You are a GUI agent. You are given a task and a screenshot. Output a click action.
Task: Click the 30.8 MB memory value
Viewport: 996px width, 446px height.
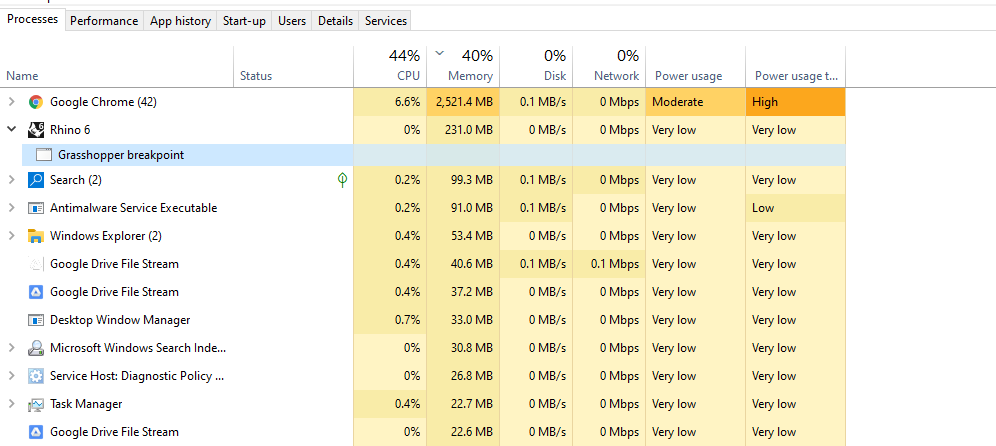pos(471,348)
